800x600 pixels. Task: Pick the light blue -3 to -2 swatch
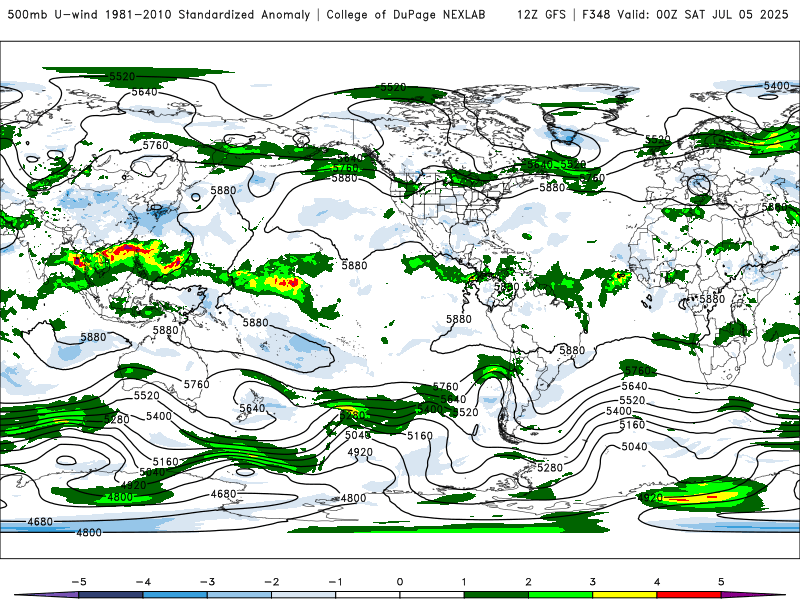[x=239, y=595]
